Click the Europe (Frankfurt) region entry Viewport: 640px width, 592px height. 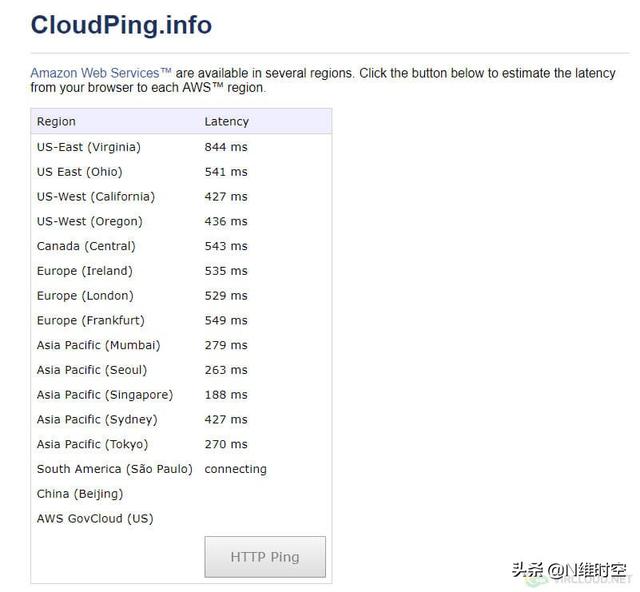[90, 321]
